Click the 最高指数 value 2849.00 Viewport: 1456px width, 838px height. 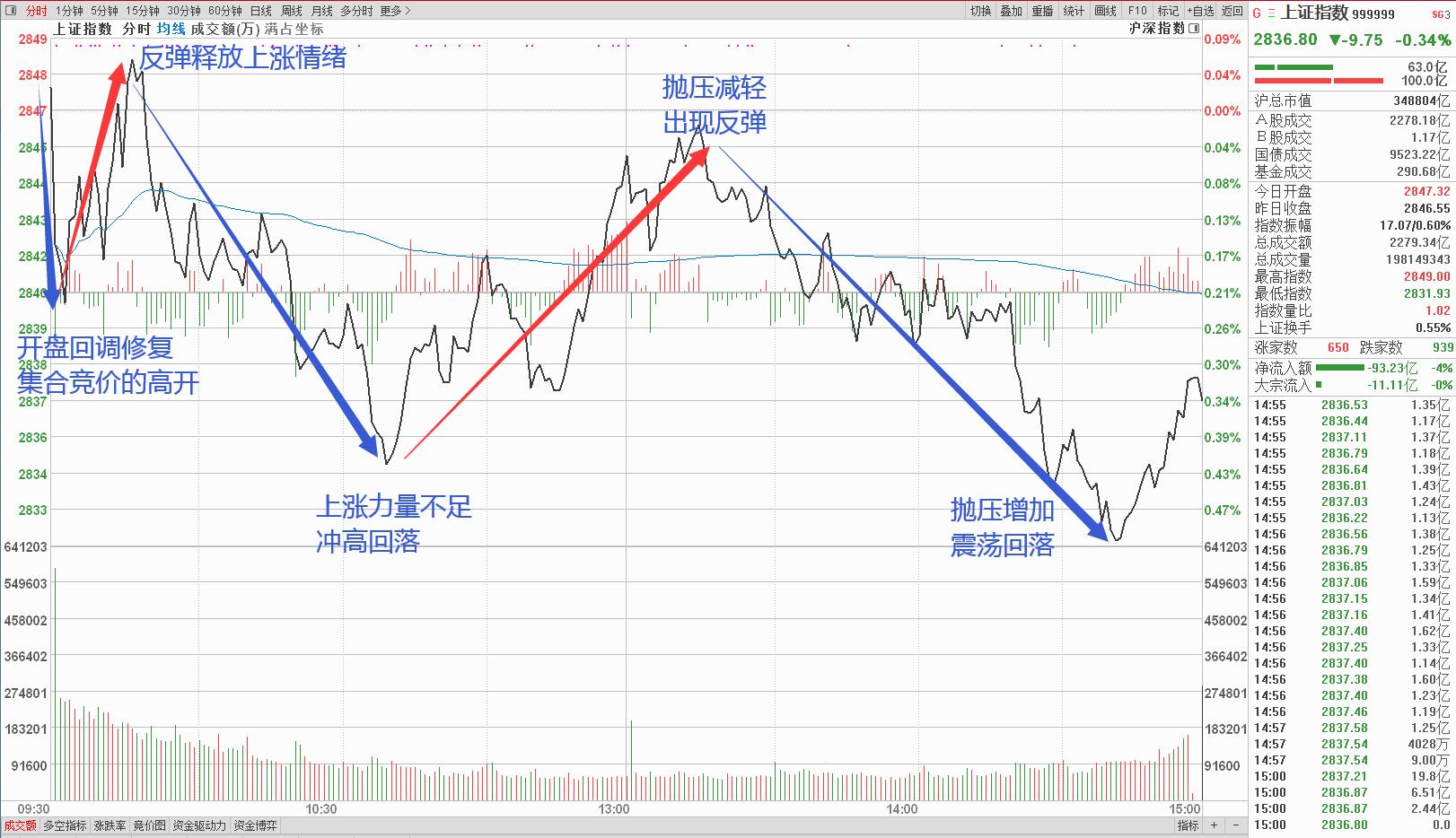pyautogui.click(x=1427, y=276)
